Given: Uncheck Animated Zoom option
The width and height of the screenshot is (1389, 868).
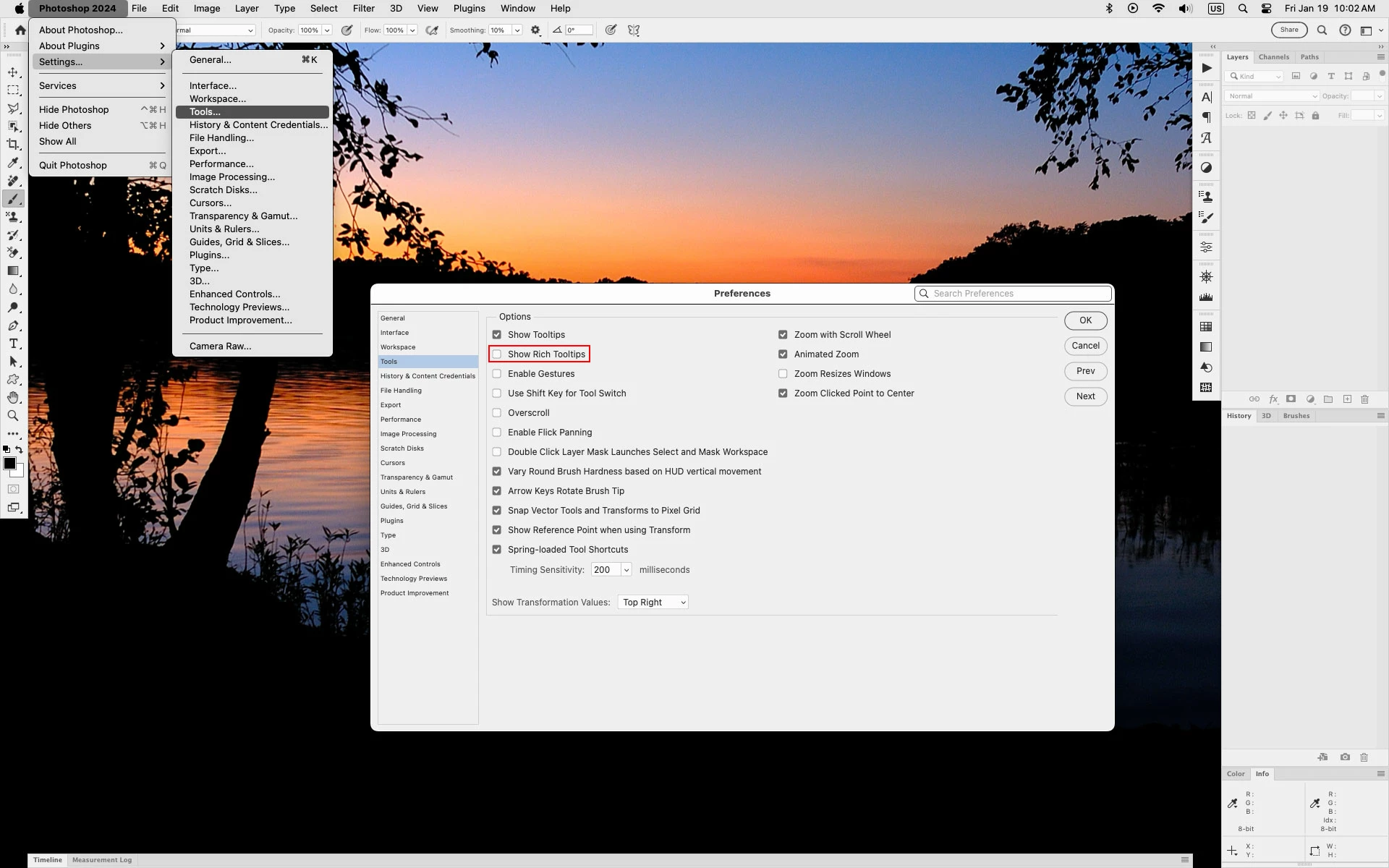Looking at the screenshot, I should click(x=783, y=354).
